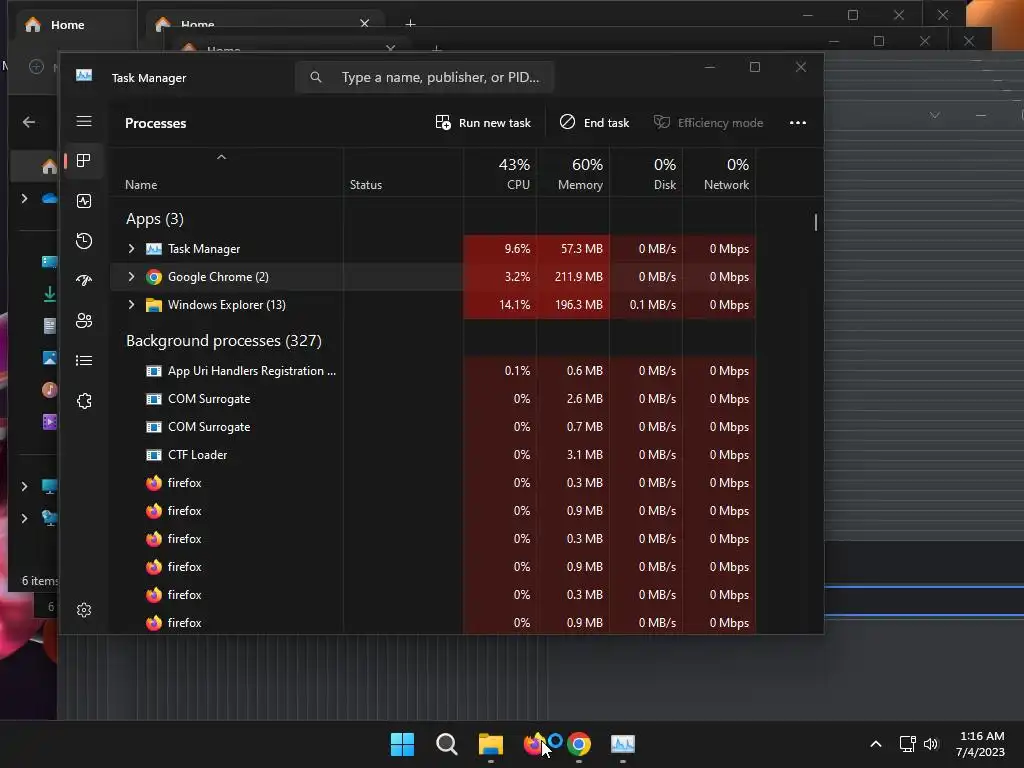
Task: Expand the Google Chrome (2) group
Action: coord(131,277)
